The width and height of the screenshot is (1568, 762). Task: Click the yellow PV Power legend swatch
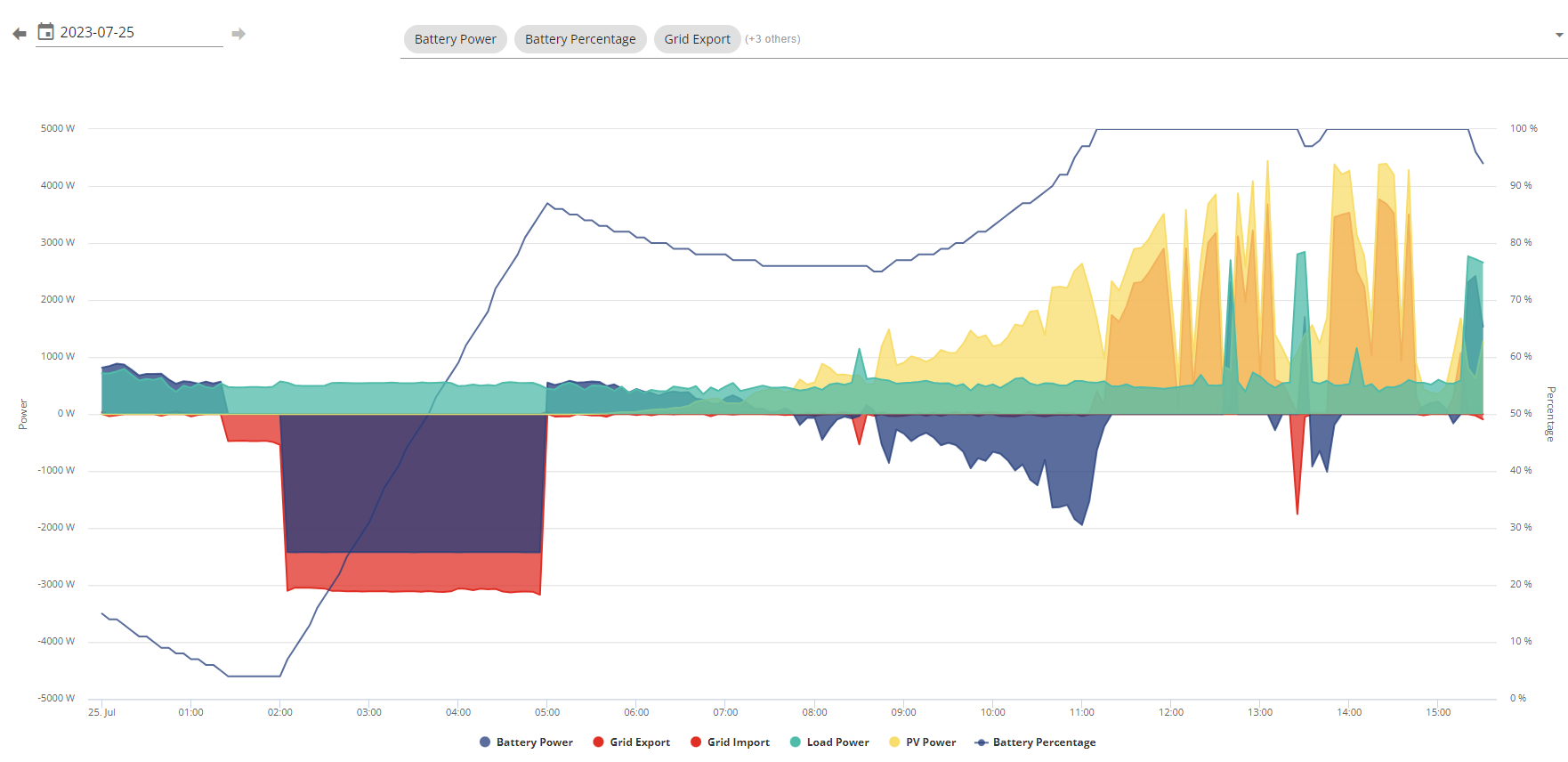click(894, 742)
